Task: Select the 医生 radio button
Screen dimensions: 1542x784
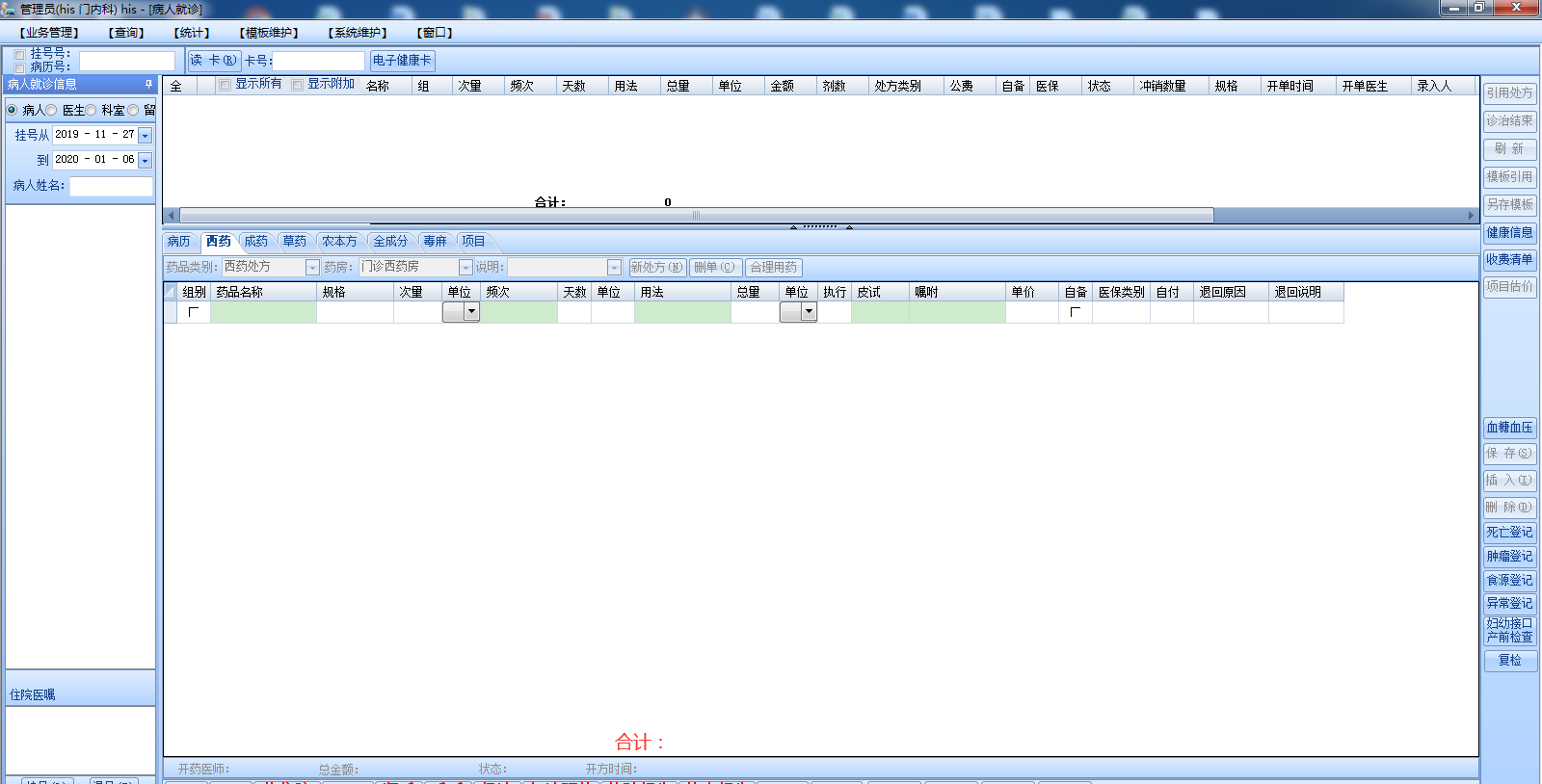Action: (x=52, y=110)
